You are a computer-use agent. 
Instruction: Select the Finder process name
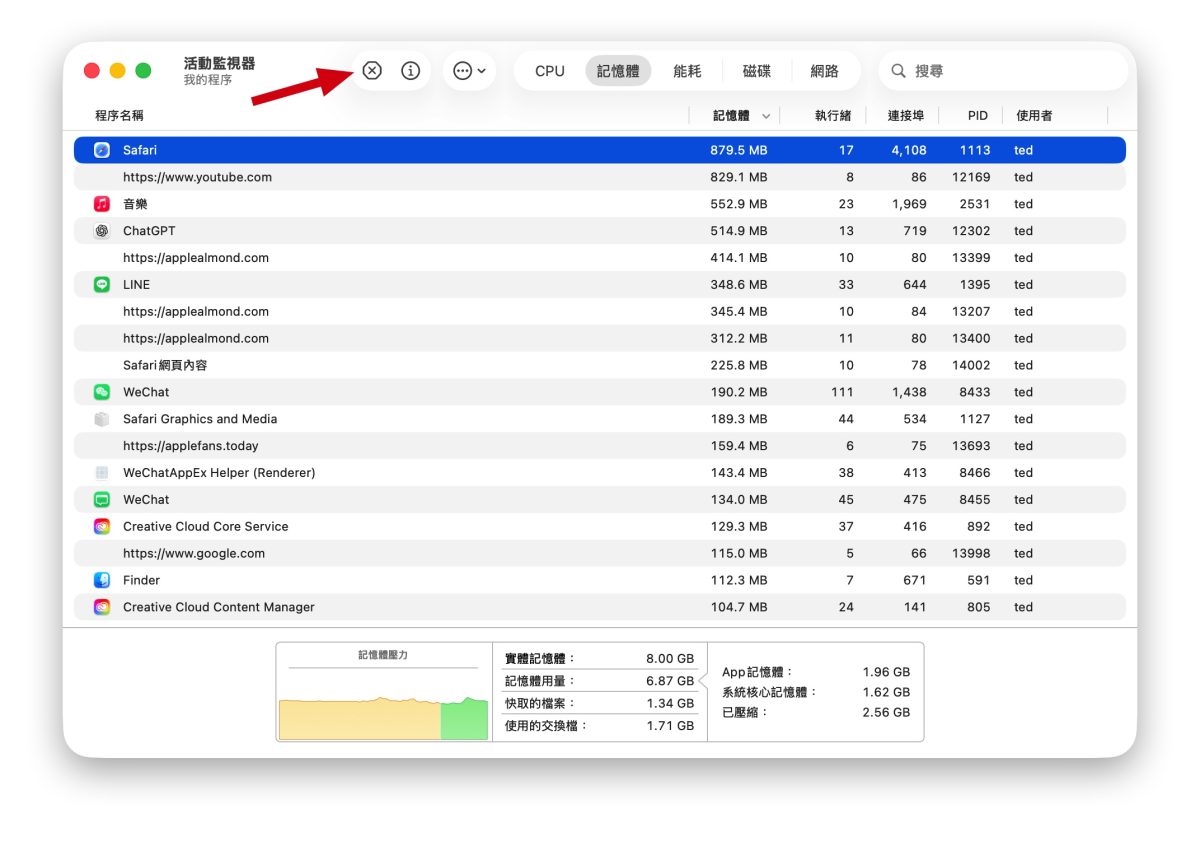point(141,580)
